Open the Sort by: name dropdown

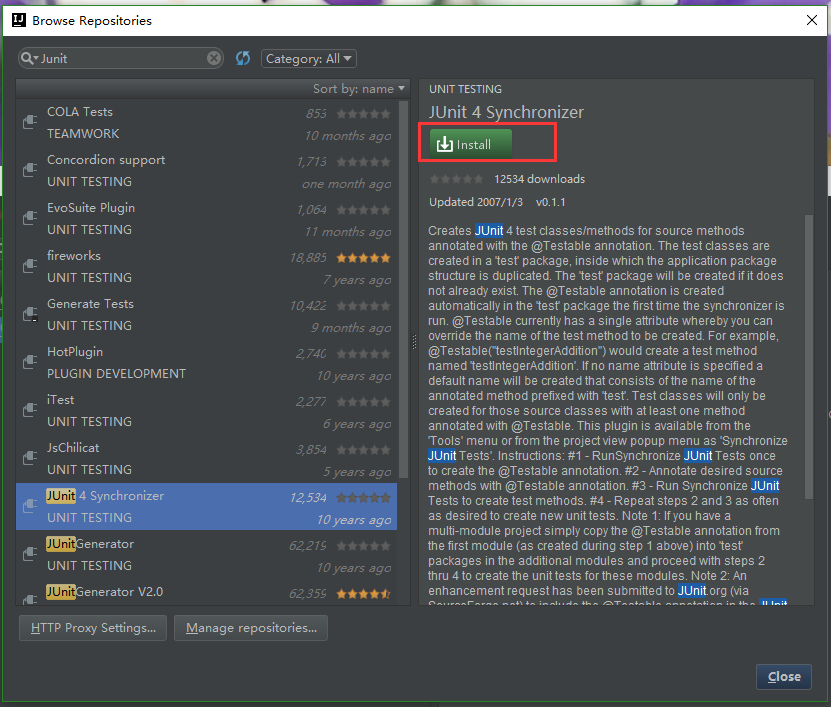[x=359, y=89]
